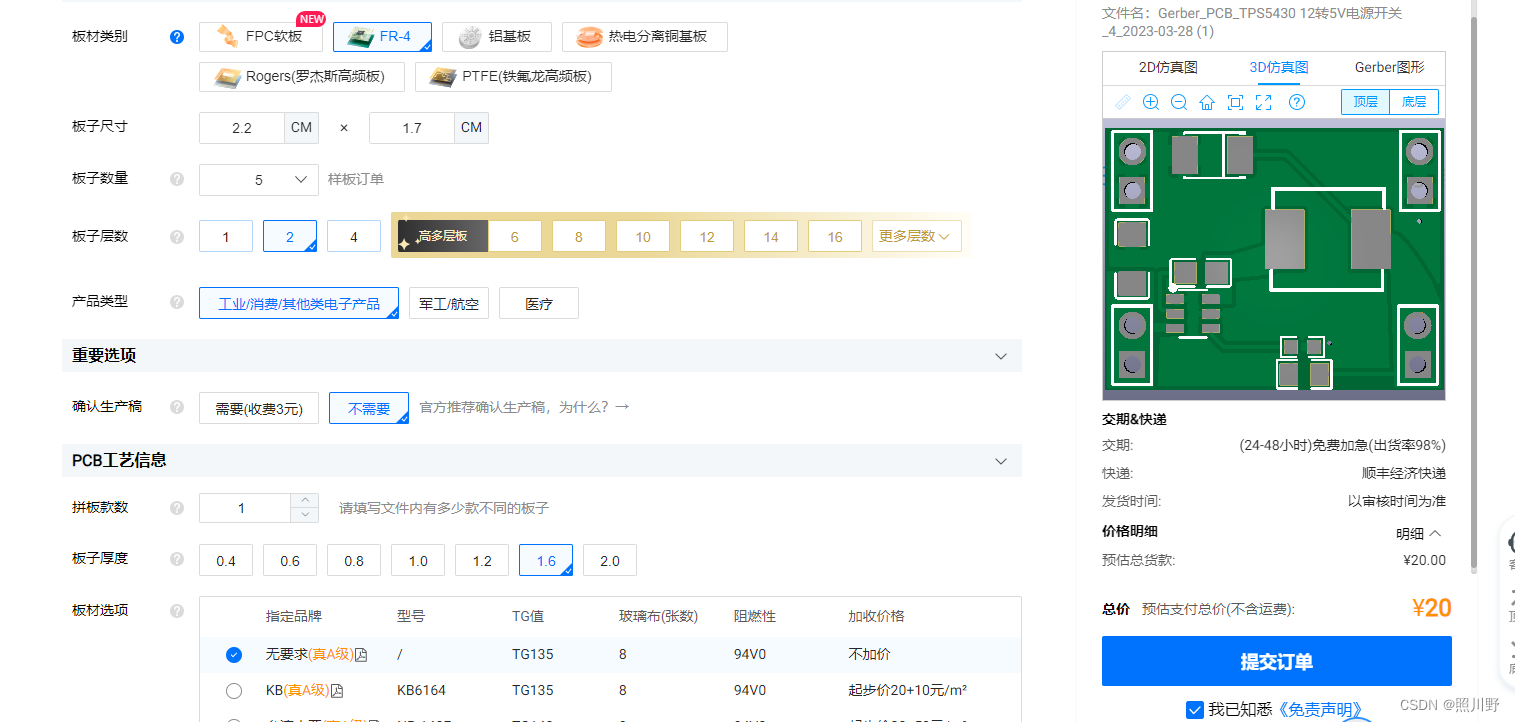Select 1 layer board option
Viewport: 1515px width, 722px height.
point(226,237)
